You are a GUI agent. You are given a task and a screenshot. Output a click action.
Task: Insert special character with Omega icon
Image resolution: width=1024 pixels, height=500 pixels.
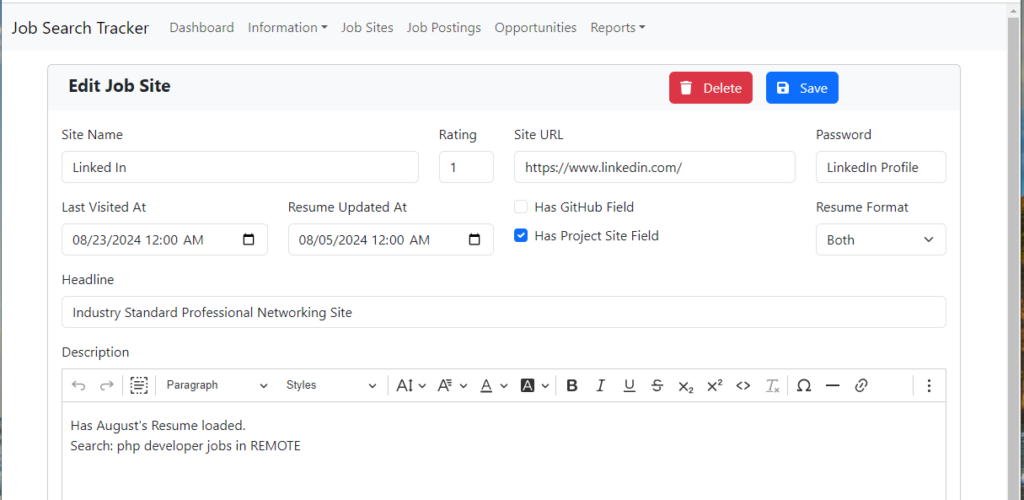coord(805,386)
